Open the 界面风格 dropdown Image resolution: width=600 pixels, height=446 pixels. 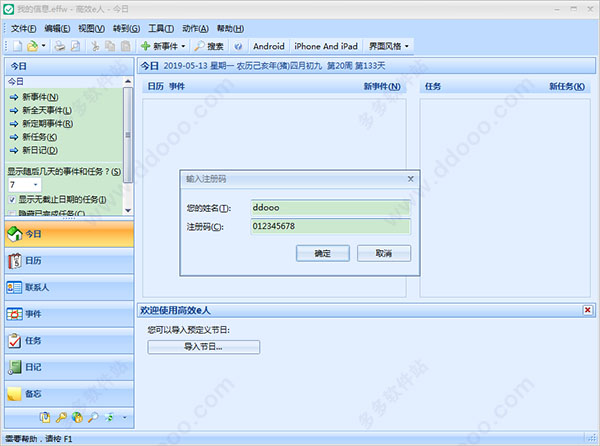tap(389, 46)
